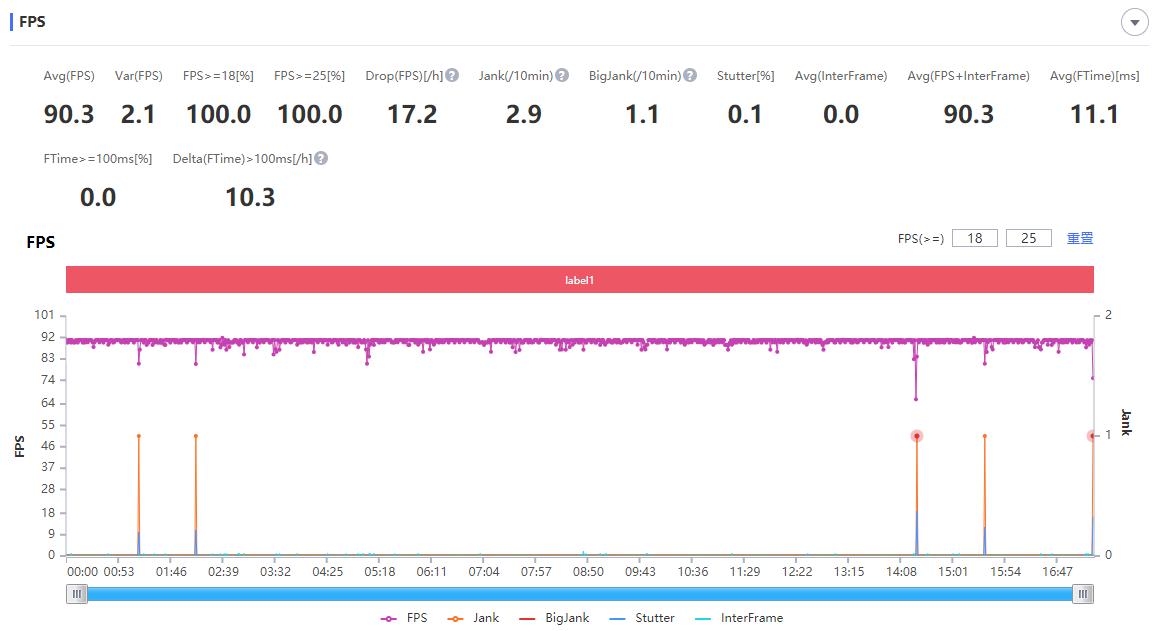Select the red label1 bar
The height and width of the screenshot is (631, 1162).
[x=580, y=280]
